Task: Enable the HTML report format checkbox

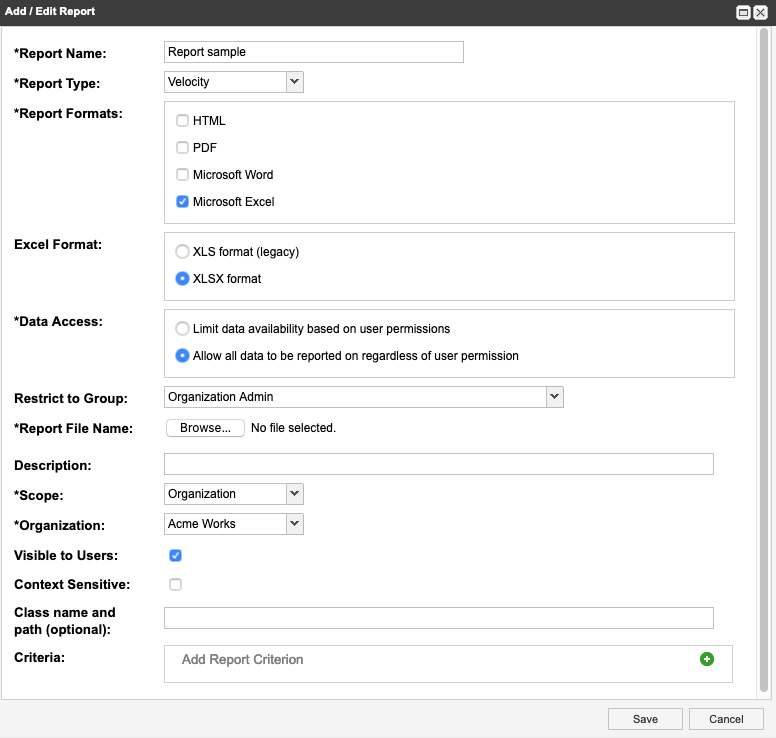Action: pos(182,121)
